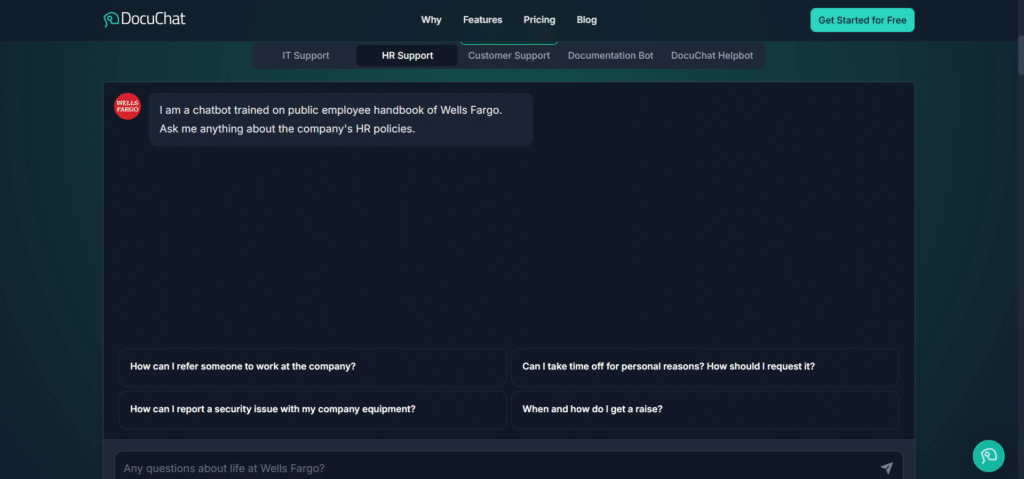Click Get Started for Free button

862,20
